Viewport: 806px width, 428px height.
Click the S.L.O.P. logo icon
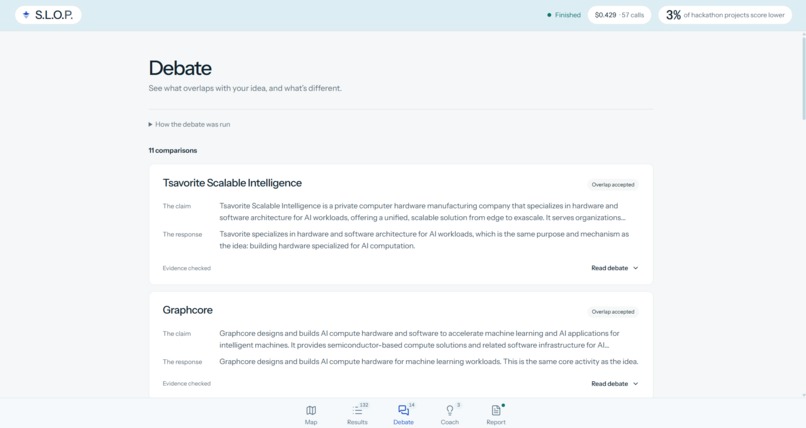tap(26, 15)
